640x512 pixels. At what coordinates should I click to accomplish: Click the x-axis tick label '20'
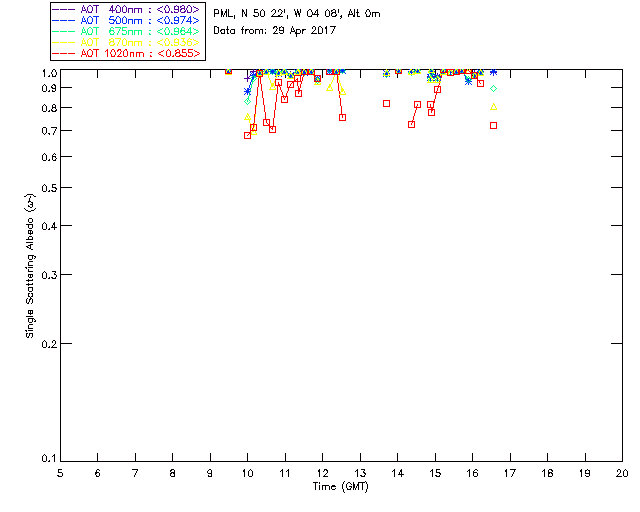click(622, 473)
